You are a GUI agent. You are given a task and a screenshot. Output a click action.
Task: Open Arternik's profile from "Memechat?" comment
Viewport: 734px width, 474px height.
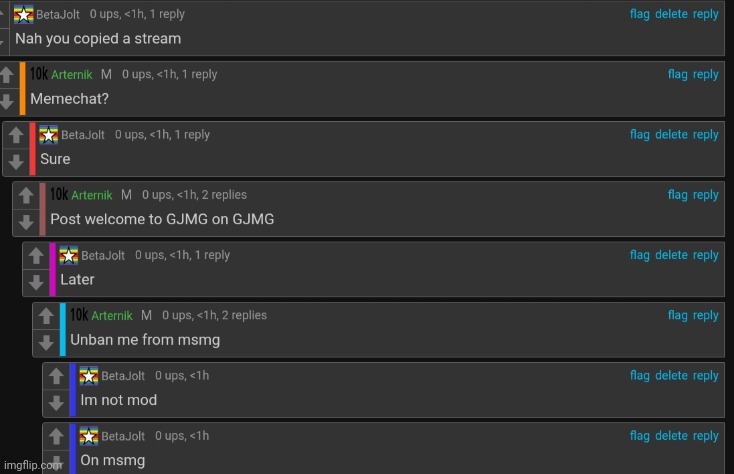(x=72, y=74)
